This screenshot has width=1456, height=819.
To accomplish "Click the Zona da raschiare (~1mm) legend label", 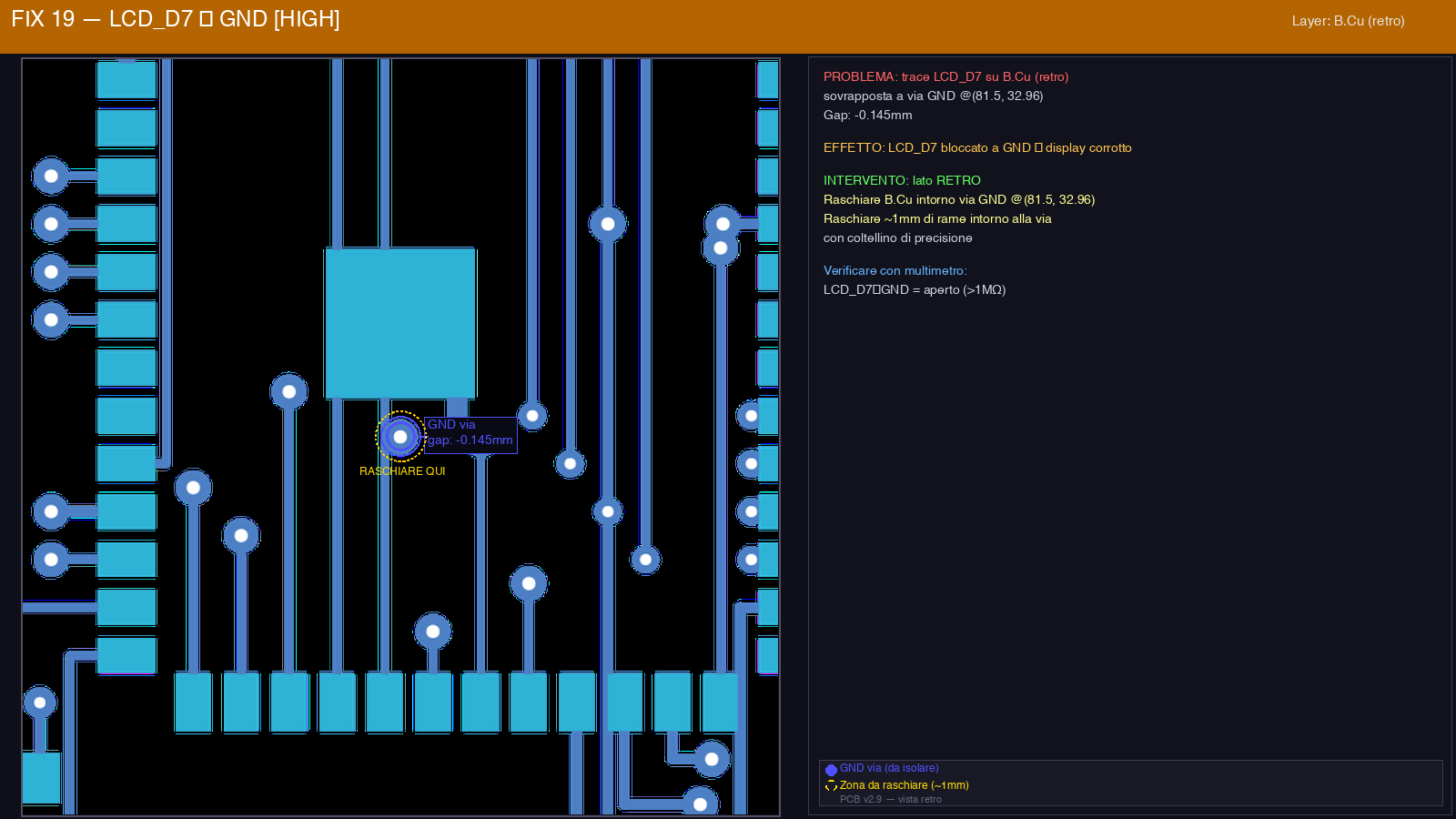I will 904,785.
